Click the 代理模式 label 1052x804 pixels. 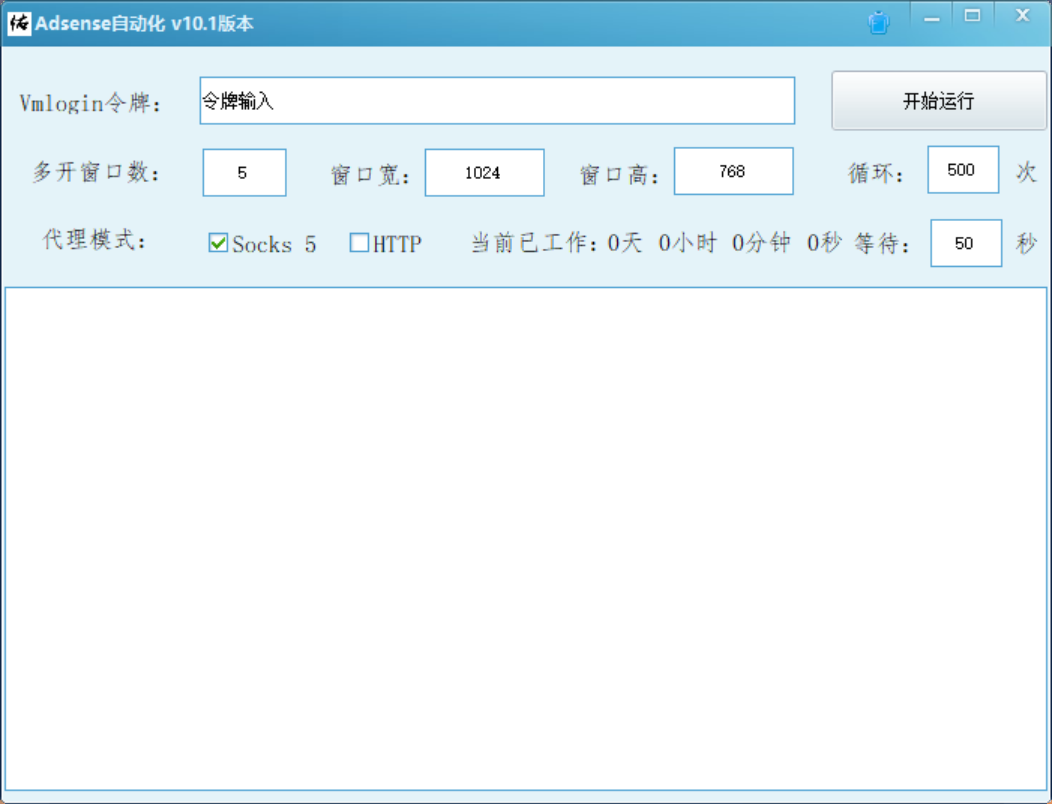(x=95, y=241)
